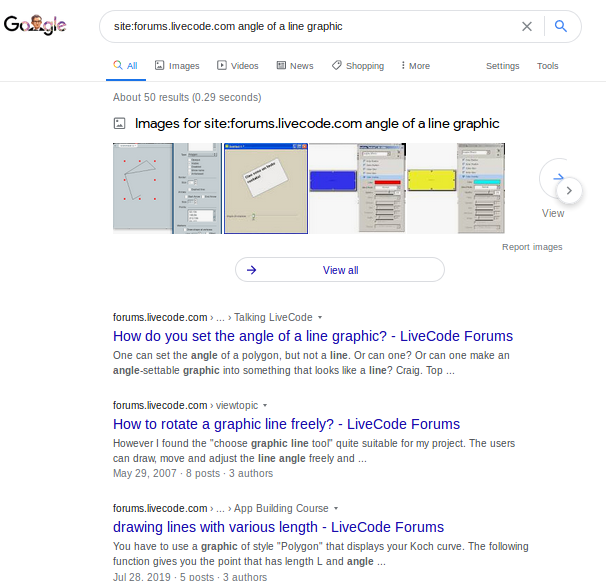Open 'drawing lines with various length' result
Viewport: 606px width, 581px height.
(x=278, y=527)
